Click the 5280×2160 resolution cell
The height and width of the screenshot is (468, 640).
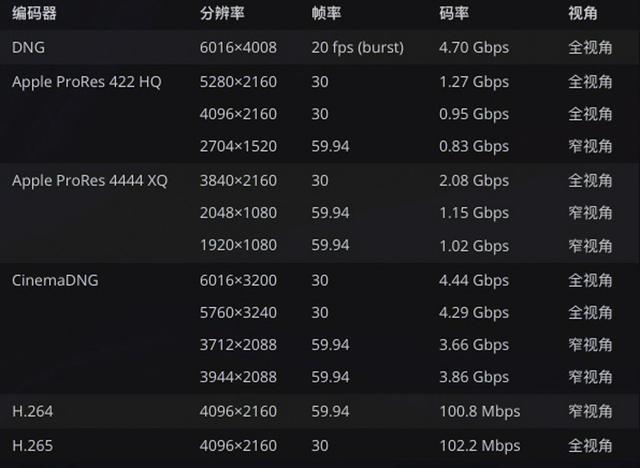238,82
